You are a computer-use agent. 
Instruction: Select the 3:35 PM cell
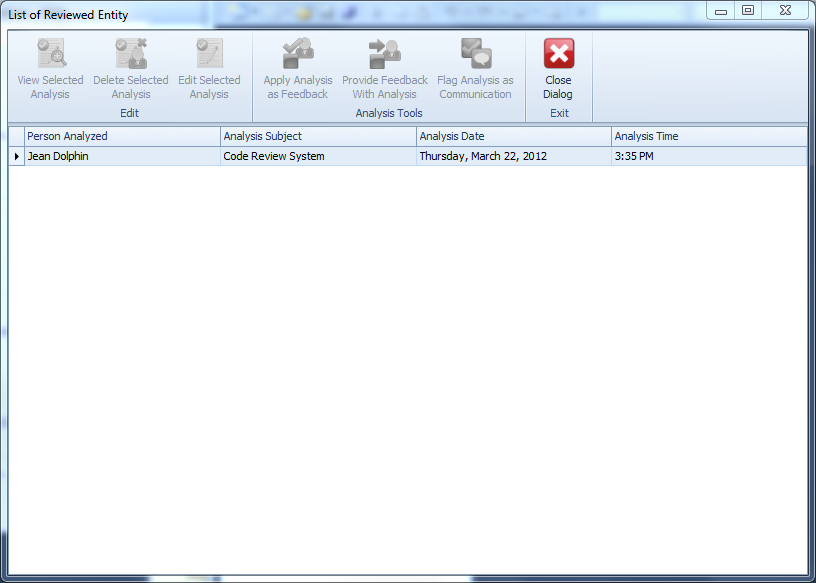(x=709, y=156)
